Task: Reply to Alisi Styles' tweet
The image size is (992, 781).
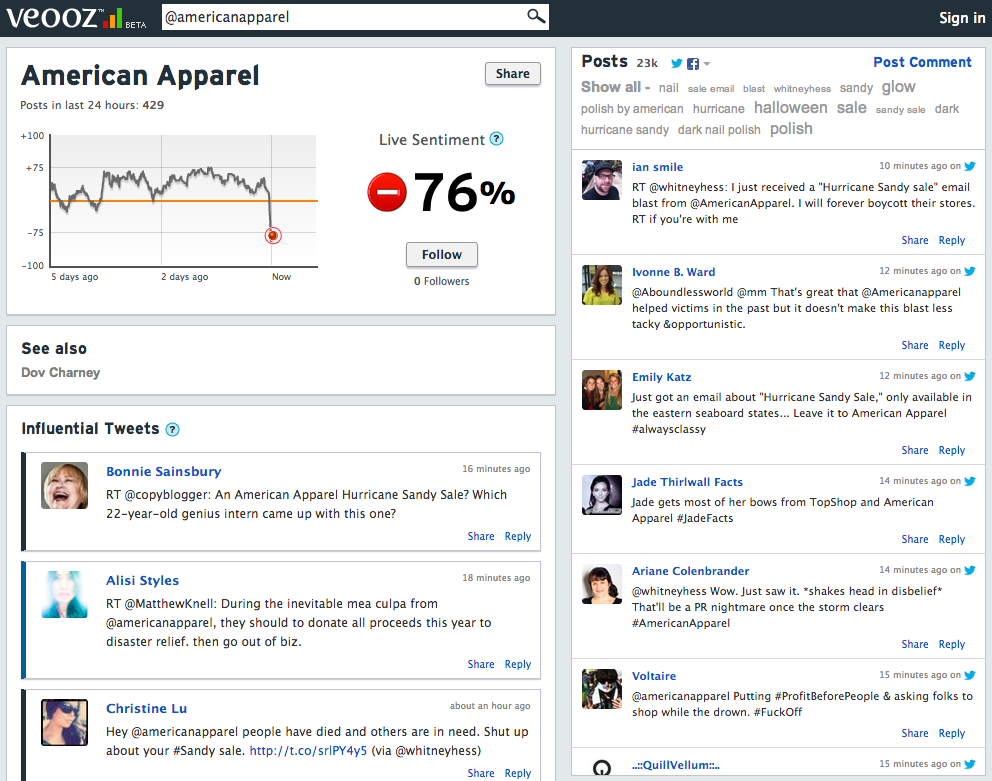Action: 518,664
